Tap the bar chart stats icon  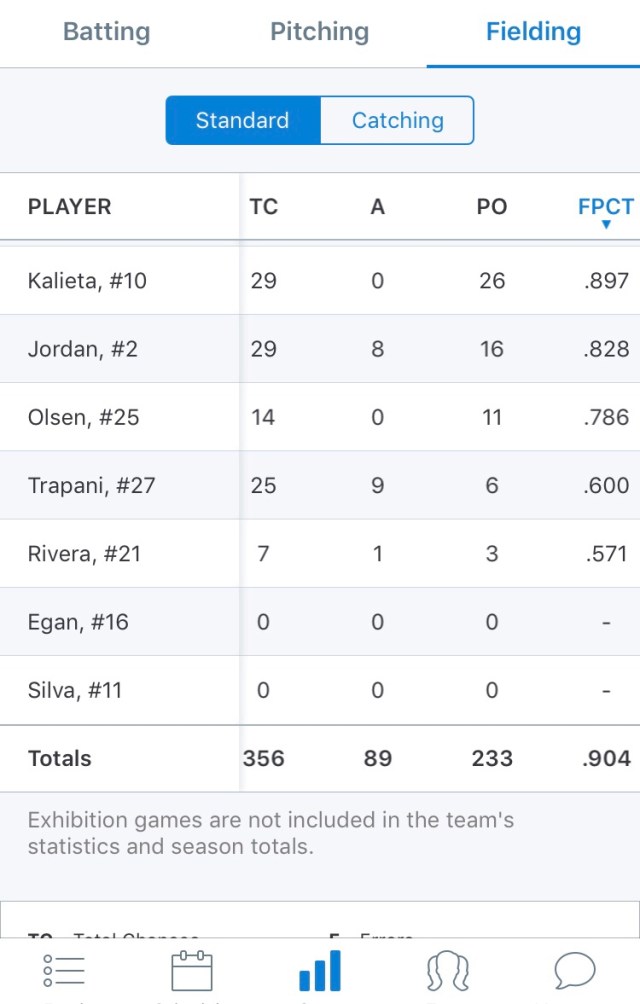[x=320, y=971]
